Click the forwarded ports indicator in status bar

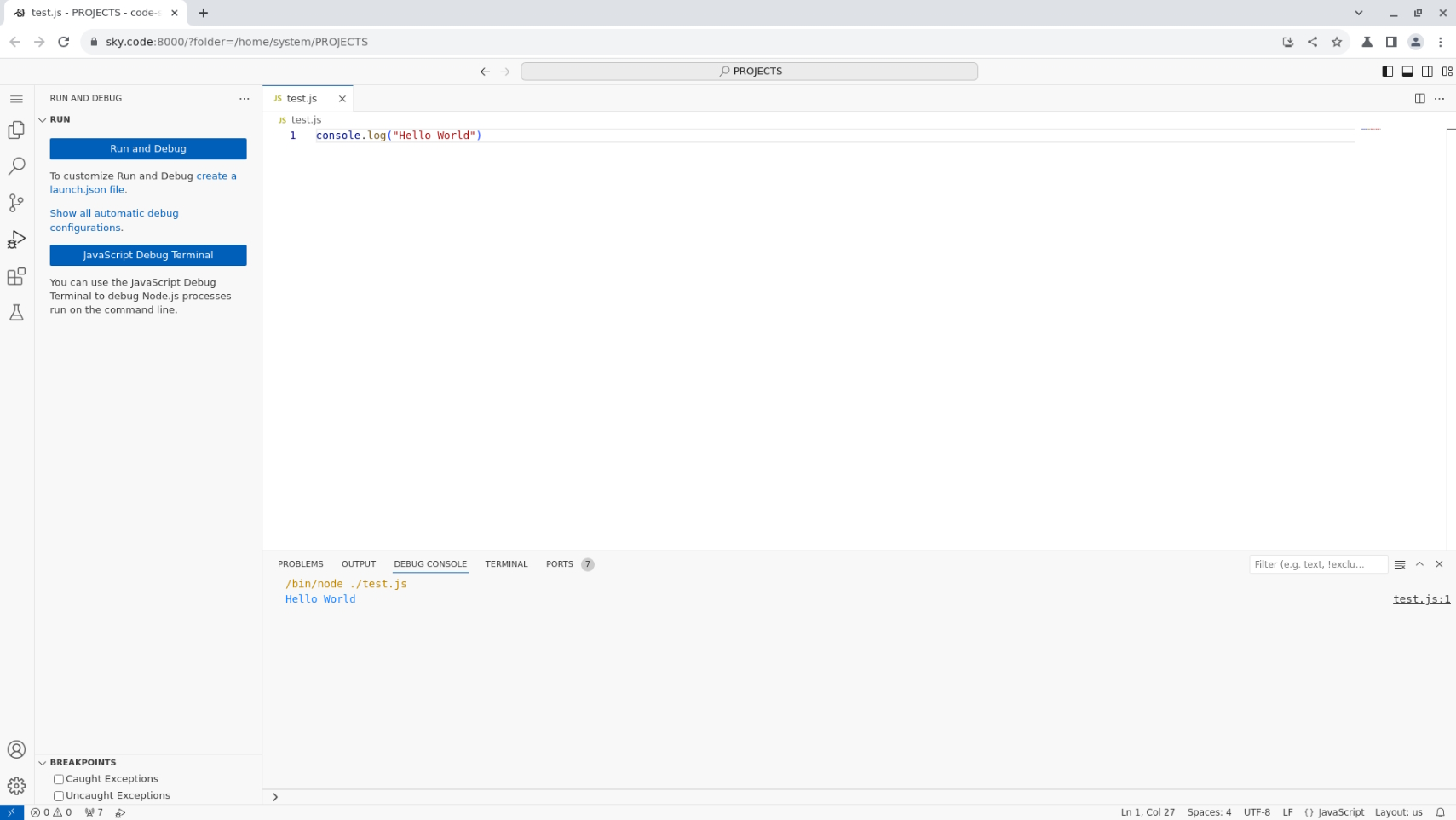coord(94,812)
